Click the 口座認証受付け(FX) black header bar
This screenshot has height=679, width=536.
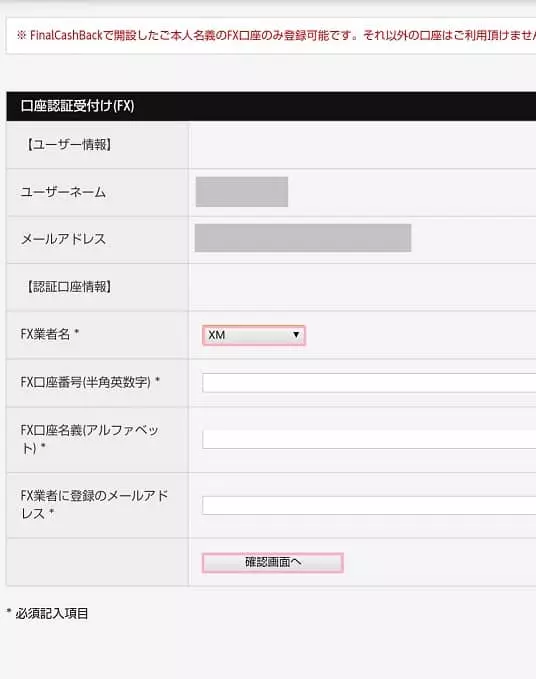(x=271, y=106)
